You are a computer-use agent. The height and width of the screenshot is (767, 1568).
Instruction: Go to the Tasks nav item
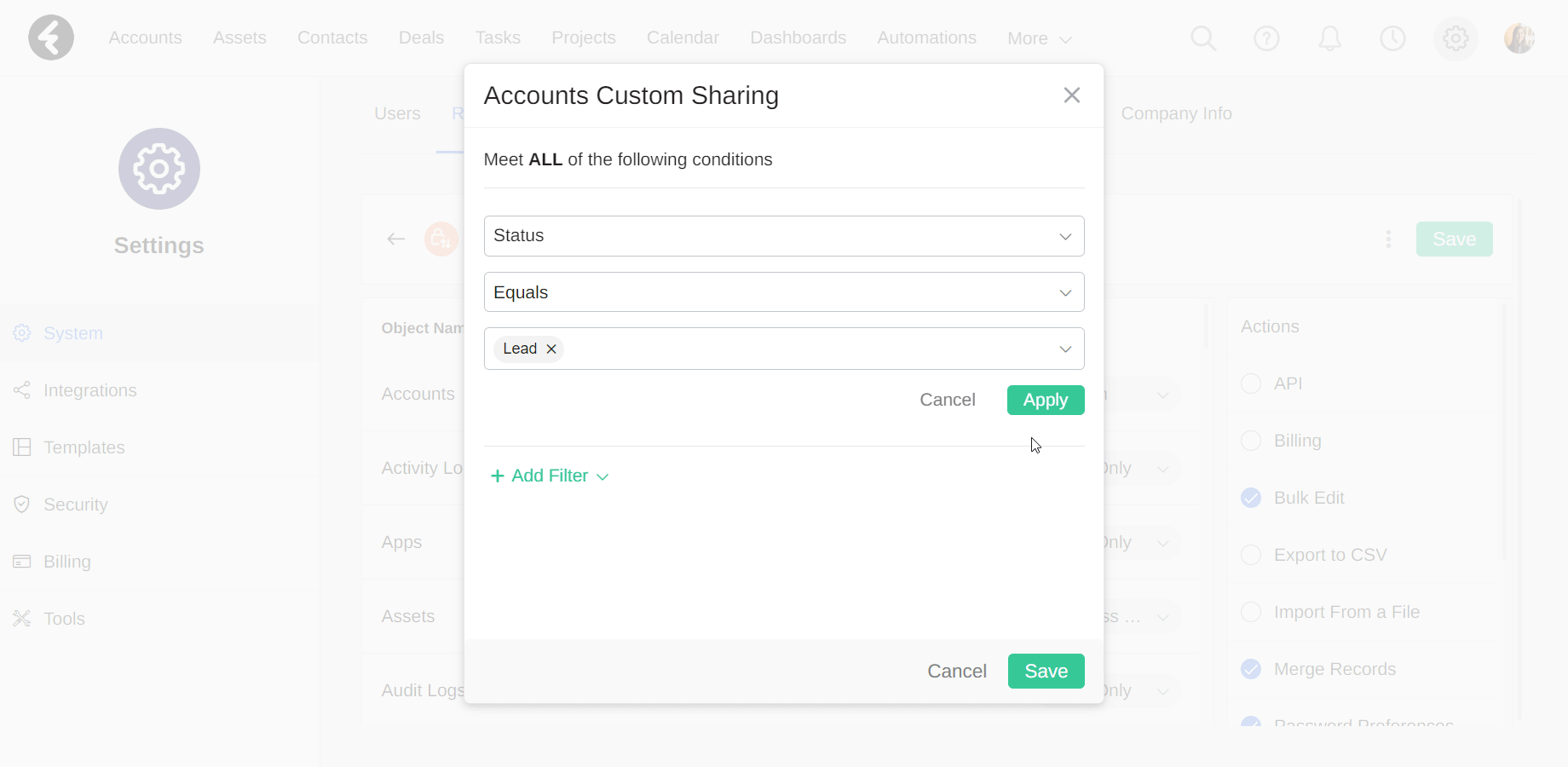(x=498, y=37)
